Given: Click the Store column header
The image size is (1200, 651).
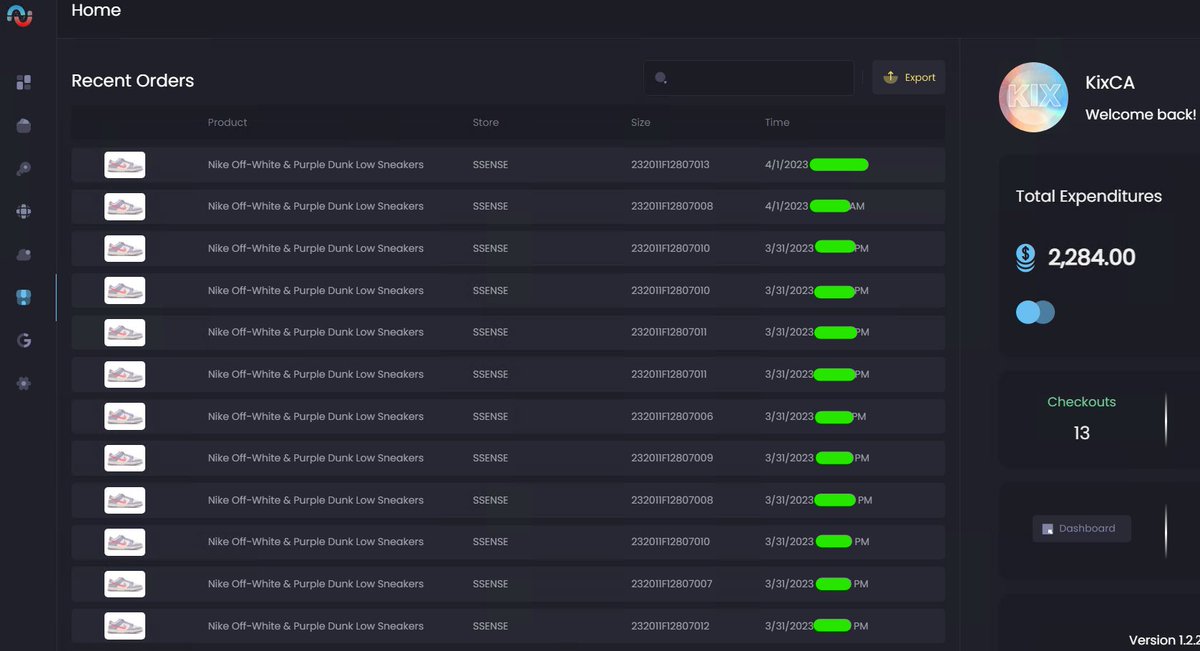Looking at the screenshot, I should (486, 123).
